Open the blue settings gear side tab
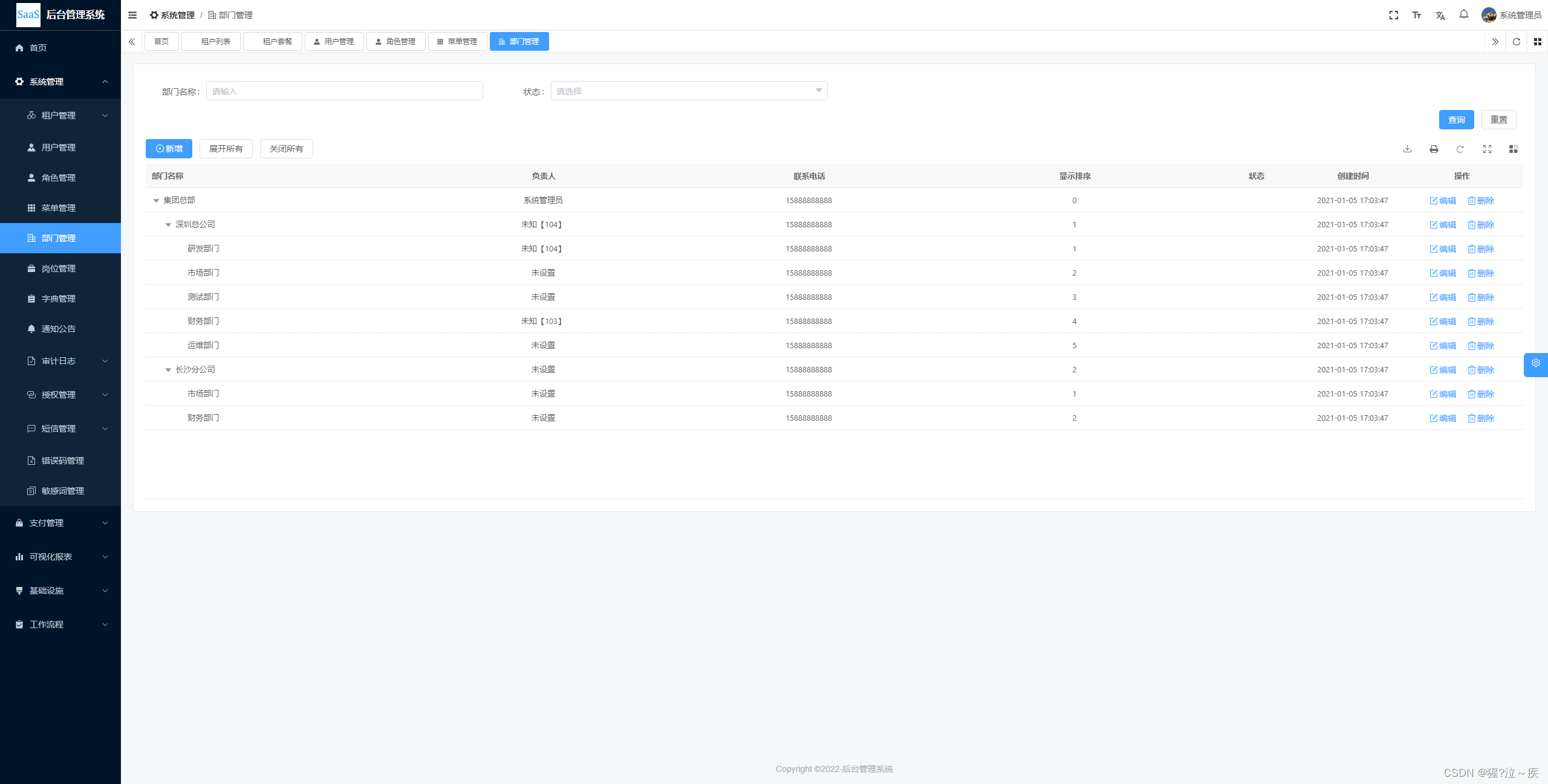 tap(1535, 363)
